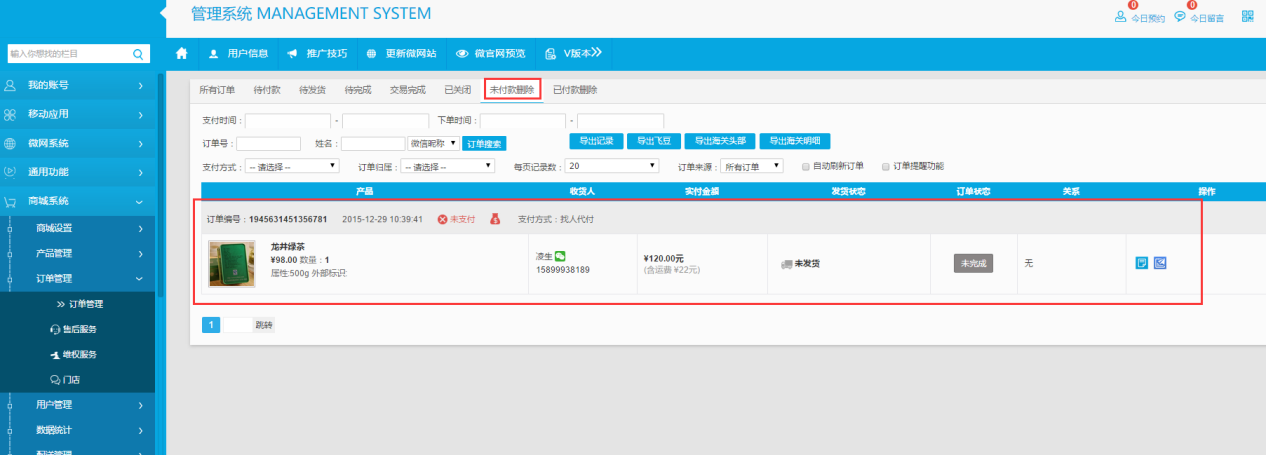This screenshot has width=1266, height=455.
Task: Click the 导出飞豆 button
Action: point(654,141)
